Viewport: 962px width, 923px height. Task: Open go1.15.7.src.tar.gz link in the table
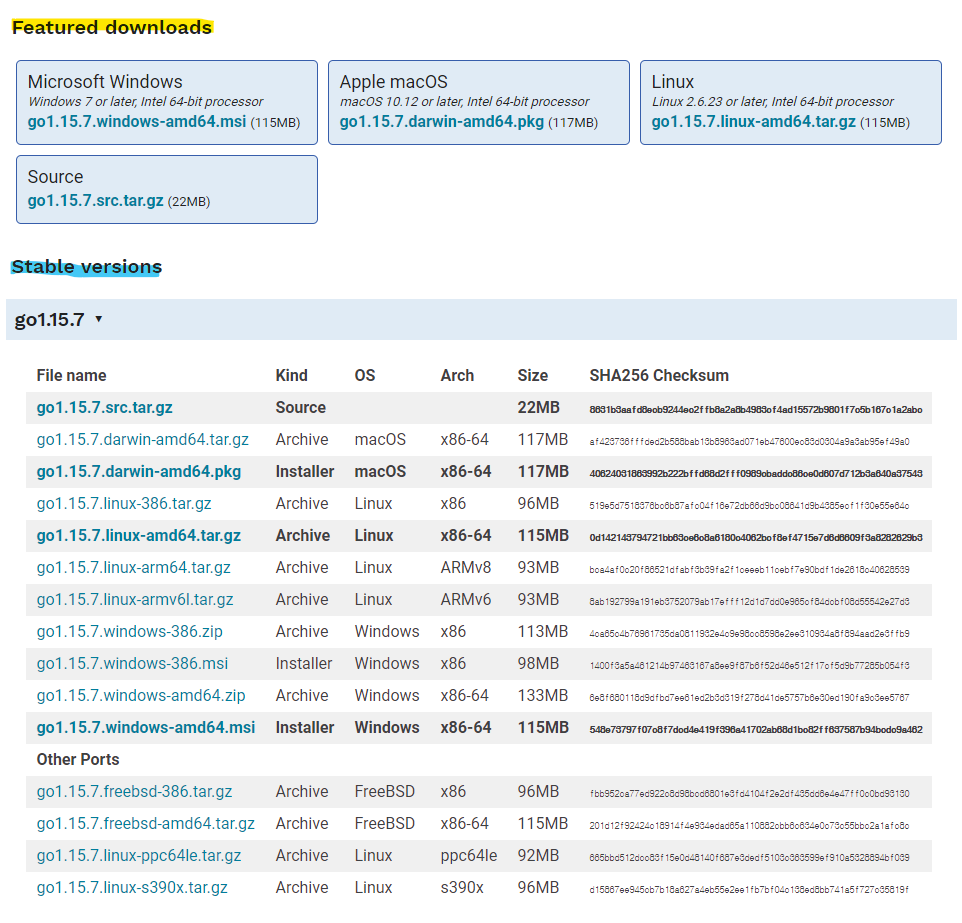(104, 407)
